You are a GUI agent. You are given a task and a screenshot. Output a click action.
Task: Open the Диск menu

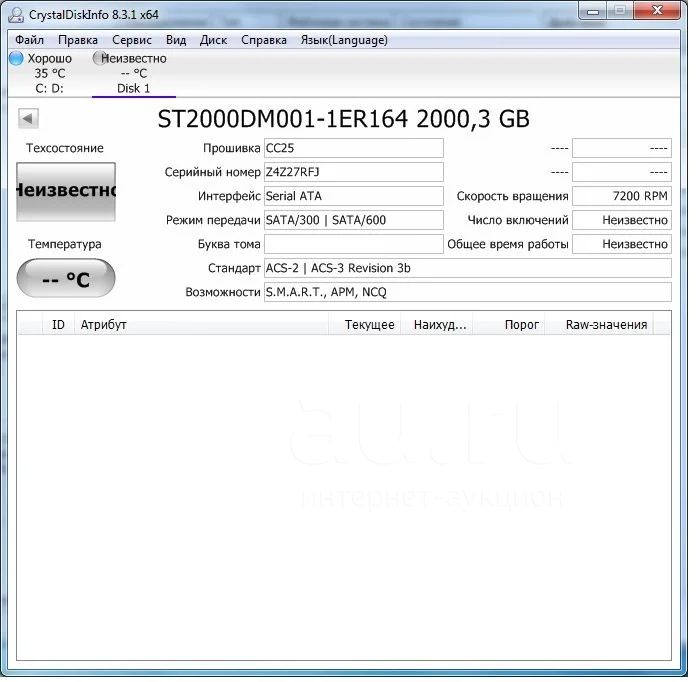click(213, 40)
